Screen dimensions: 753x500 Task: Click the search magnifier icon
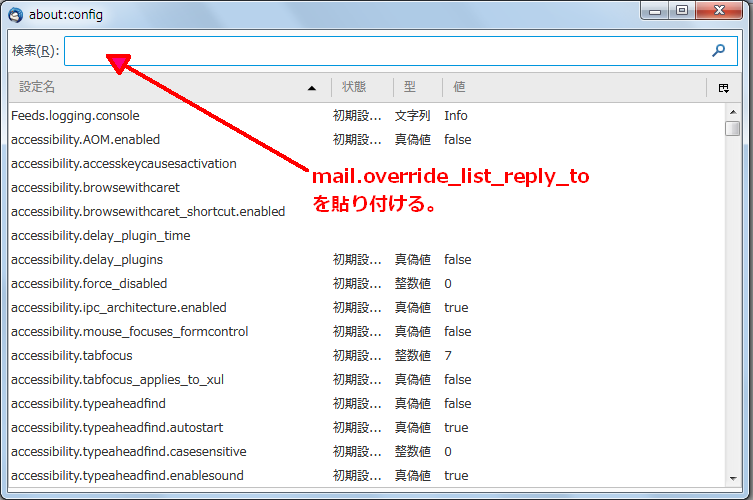click(x=718, y=50)
